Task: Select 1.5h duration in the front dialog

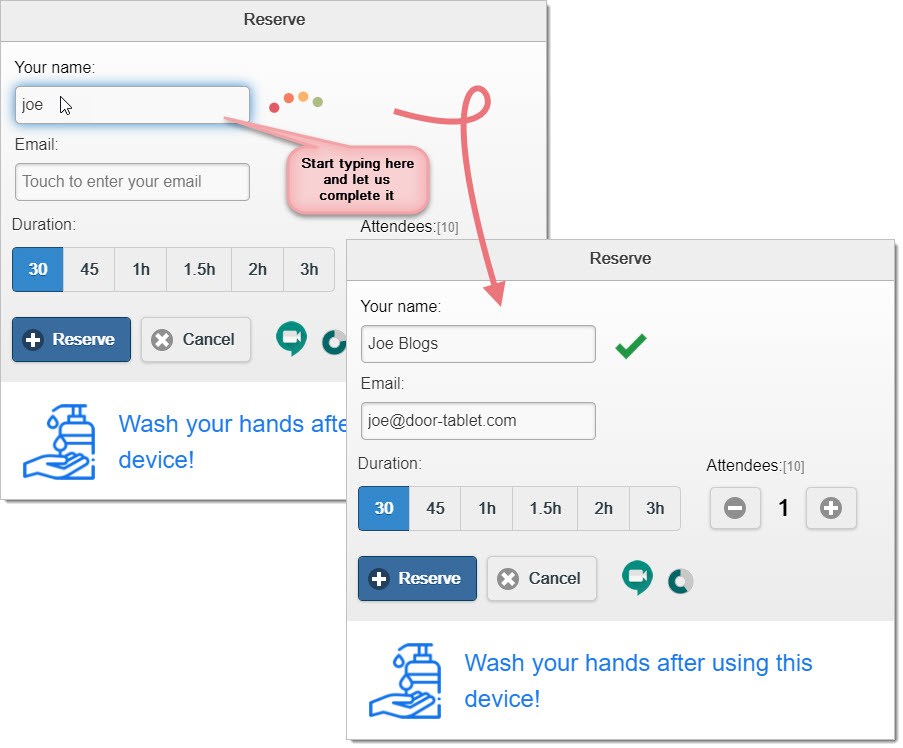Action: 545,508
